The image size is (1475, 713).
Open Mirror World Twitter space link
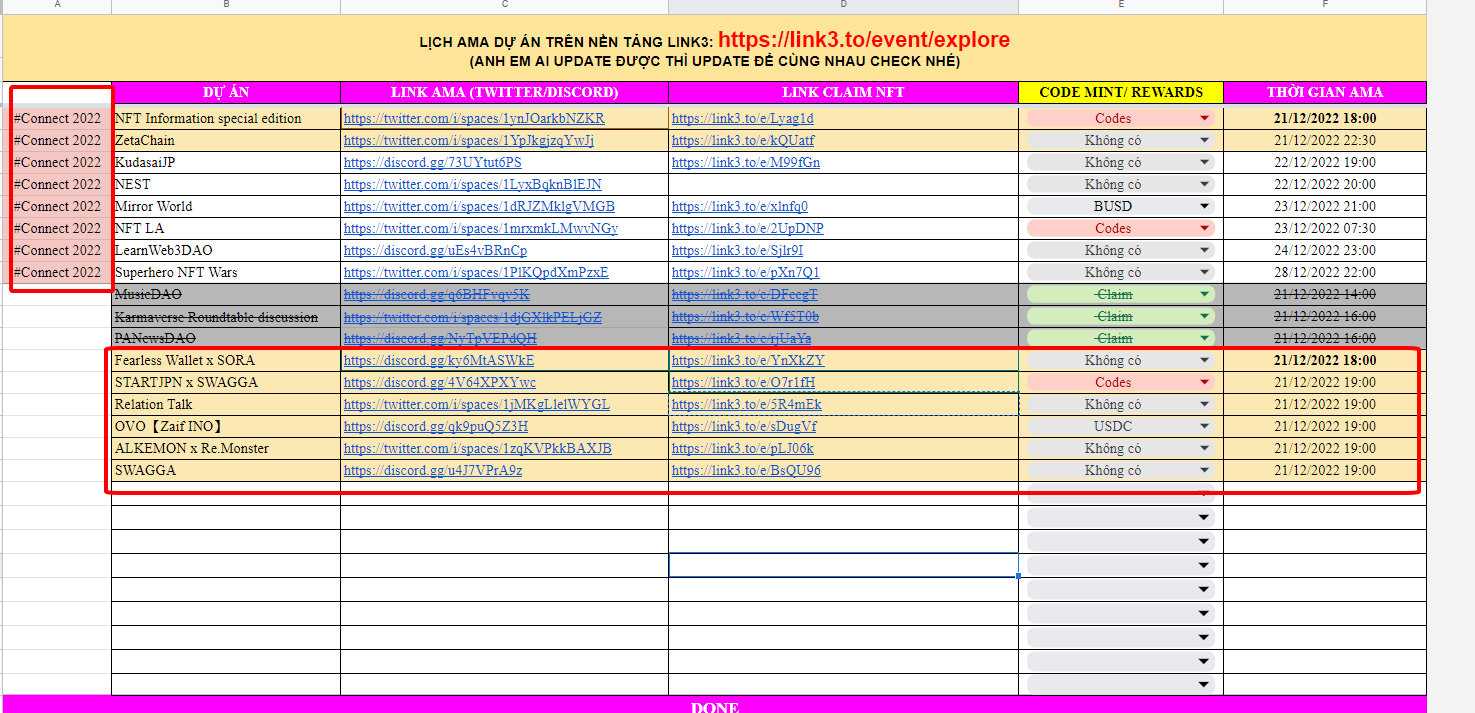pos(479,206)
